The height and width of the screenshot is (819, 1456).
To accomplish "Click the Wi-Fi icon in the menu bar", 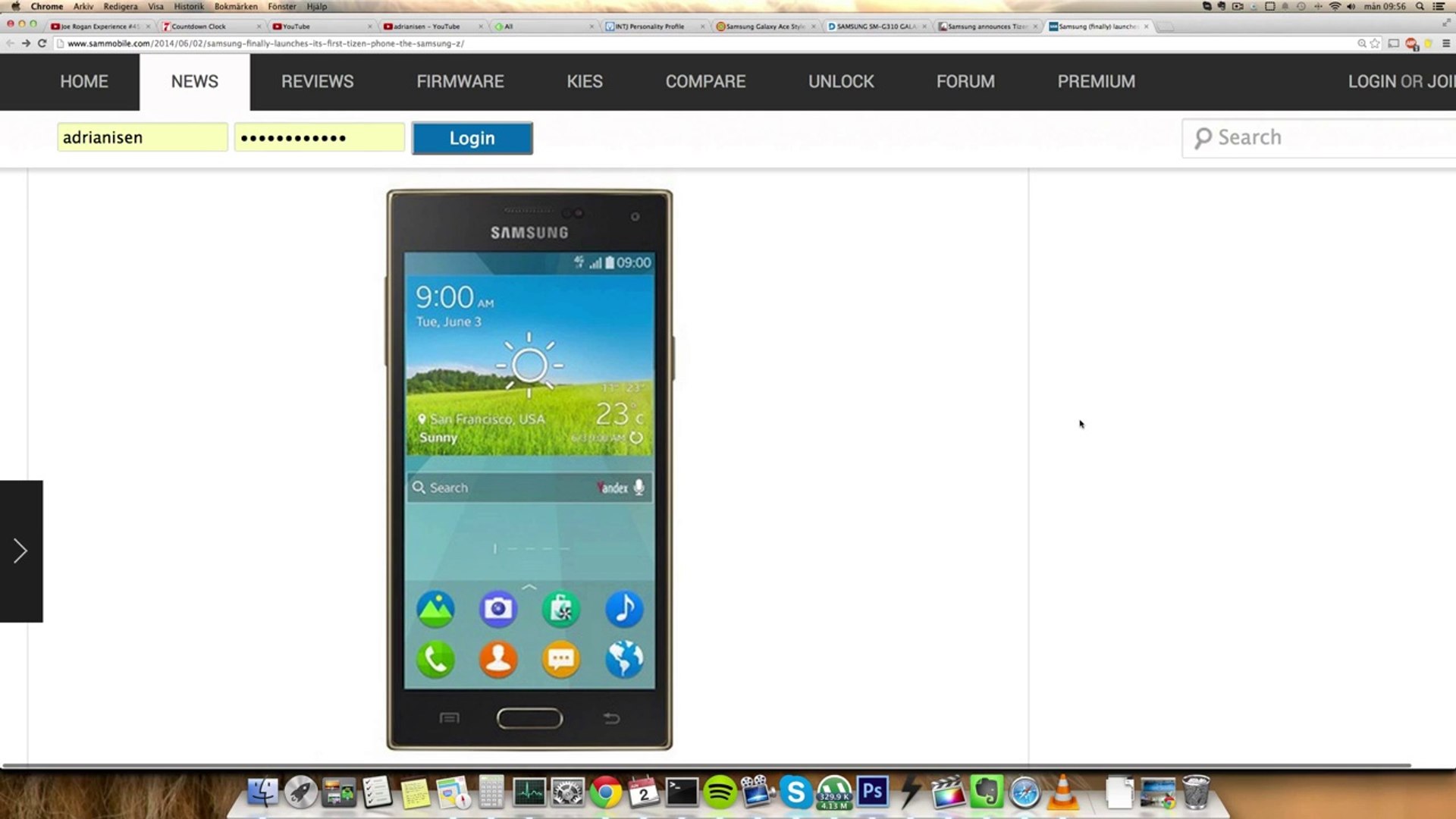I will point(1335,6).
